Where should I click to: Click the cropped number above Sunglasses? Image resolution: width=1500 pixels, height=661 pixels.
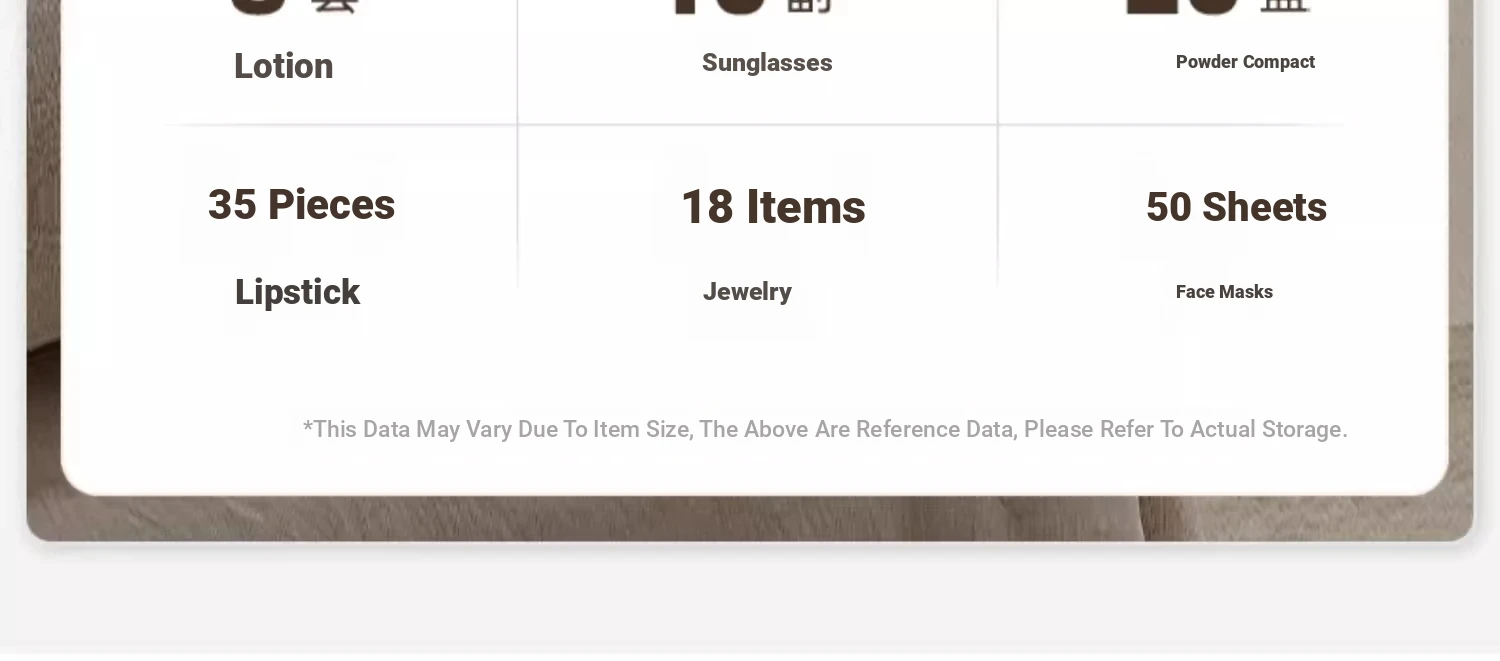pos(720,6)
